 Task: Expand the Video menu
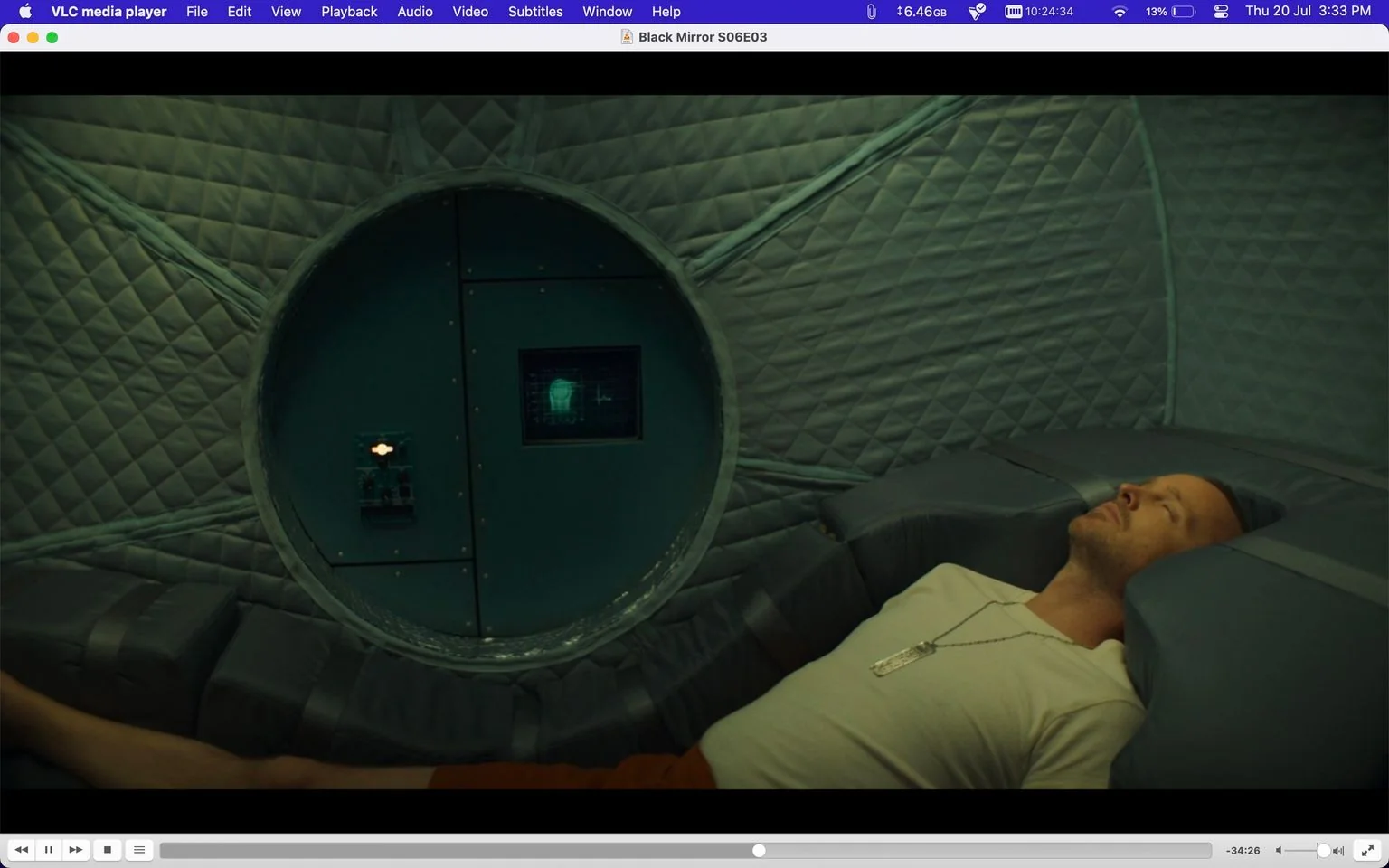coord(470,12)
